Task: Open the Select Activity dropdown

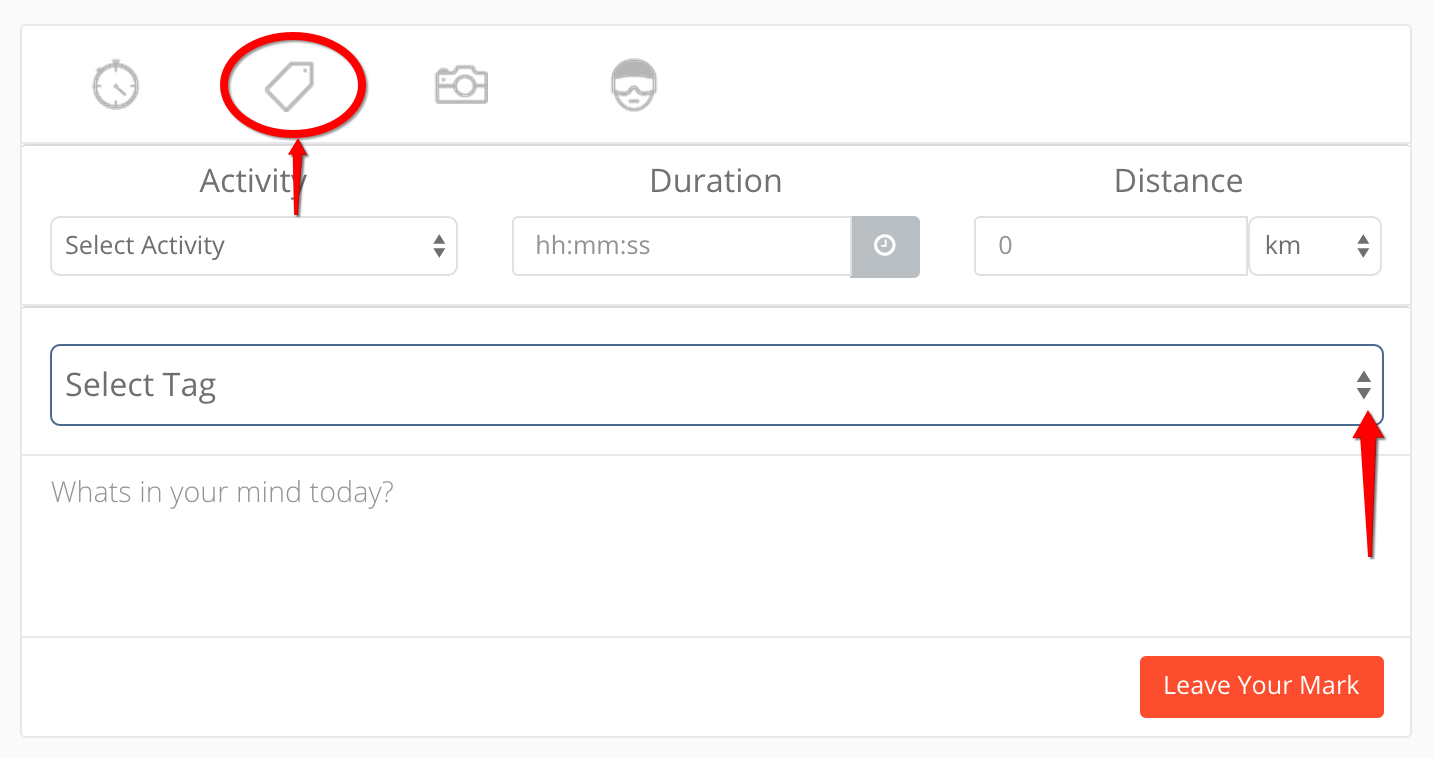Action: click(253, 246)
